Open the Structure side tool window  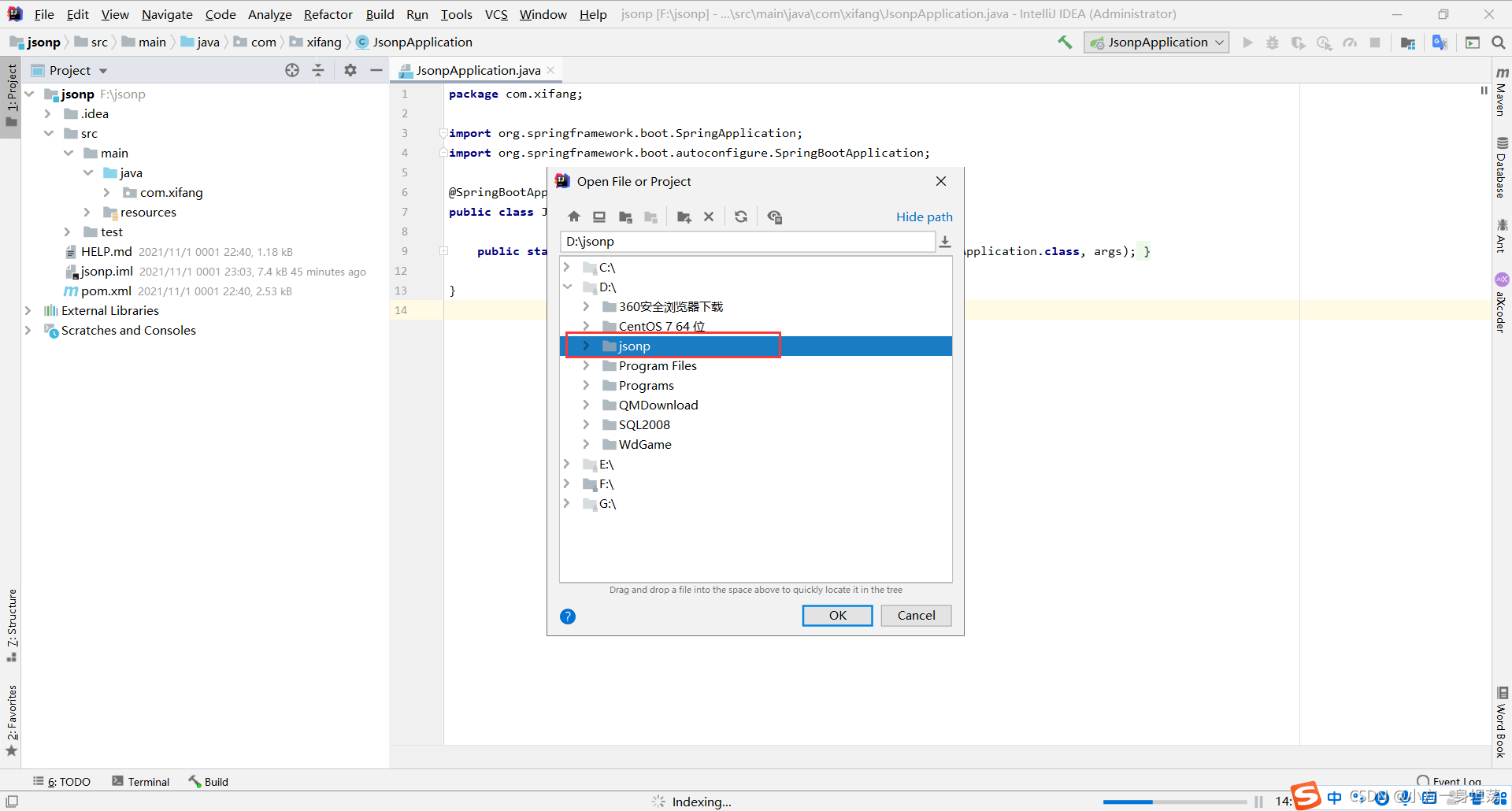click(11, 625)
